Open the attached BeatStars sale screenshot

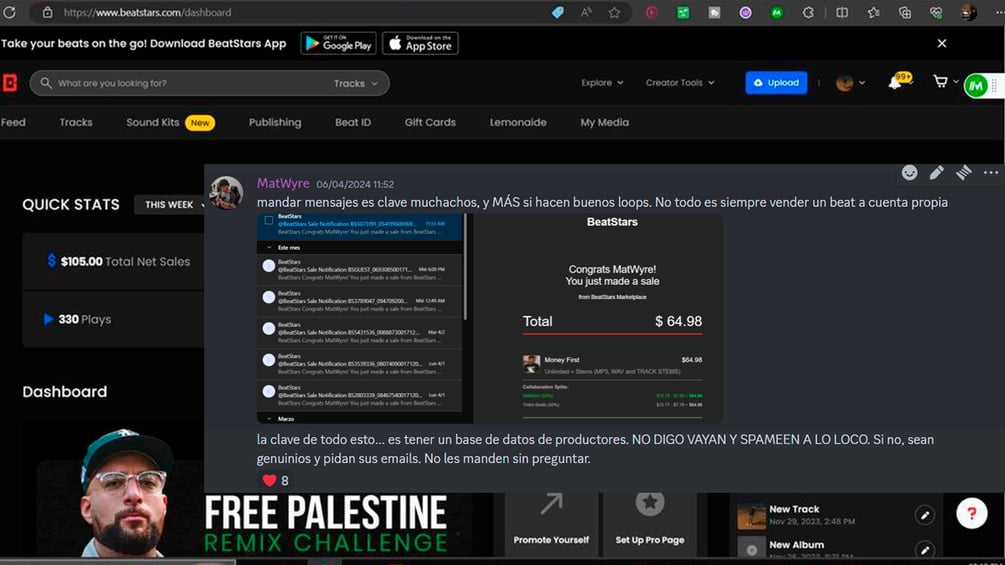[x=490, y=318]
